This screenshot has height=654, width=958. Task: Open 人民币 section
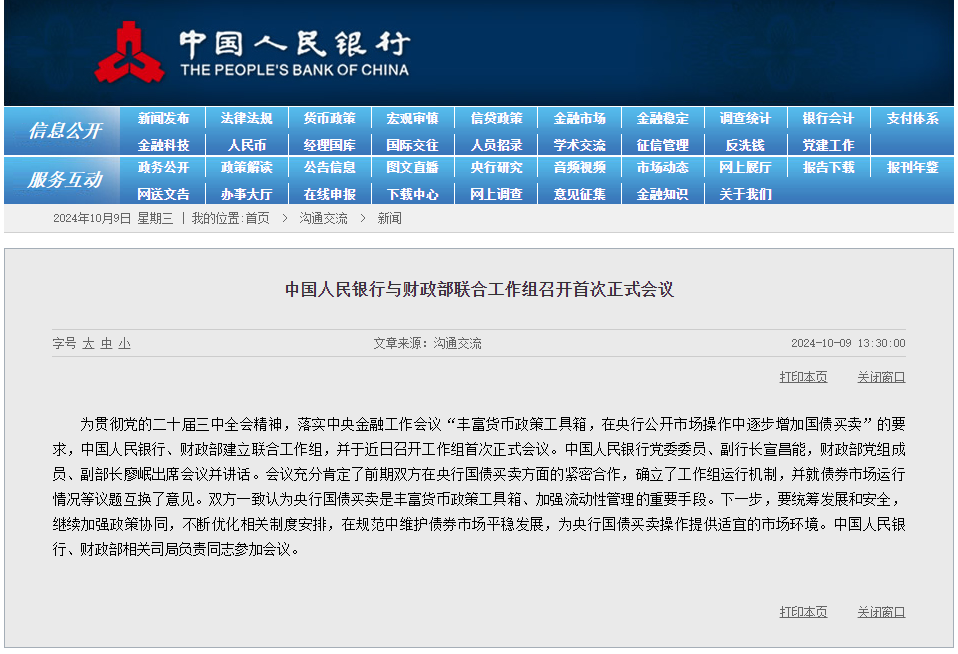coord(246,145)
